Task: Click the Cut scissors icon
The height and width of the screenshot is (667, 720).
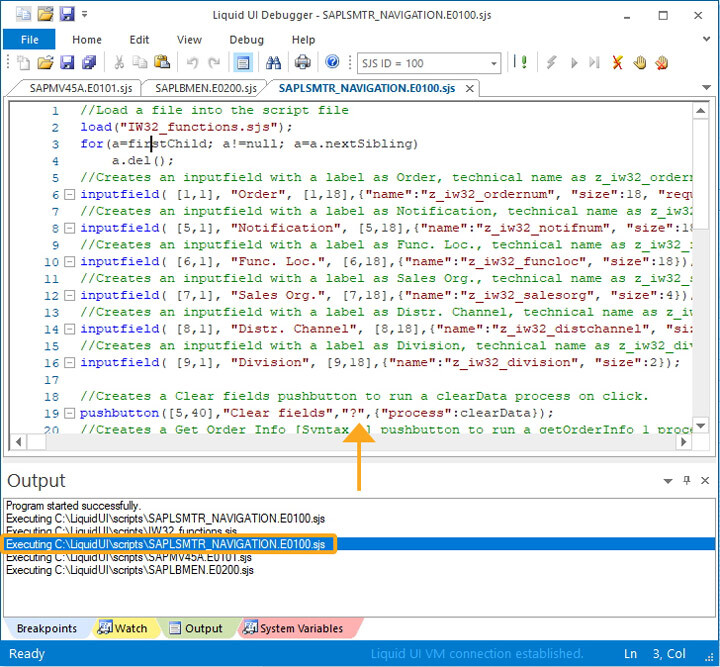Action: point(119,62)
